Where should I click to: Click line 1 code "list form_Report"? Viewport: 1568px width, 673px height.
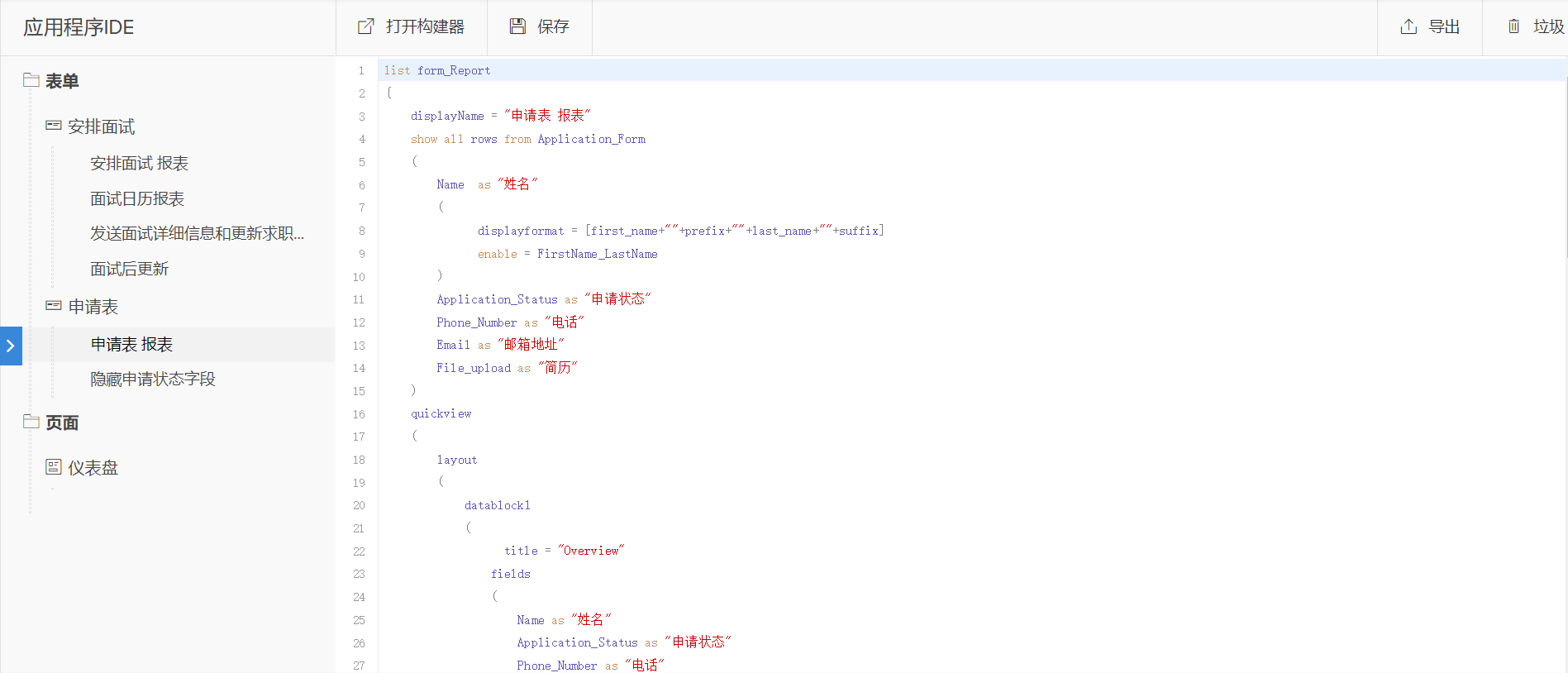pos(437,70)
